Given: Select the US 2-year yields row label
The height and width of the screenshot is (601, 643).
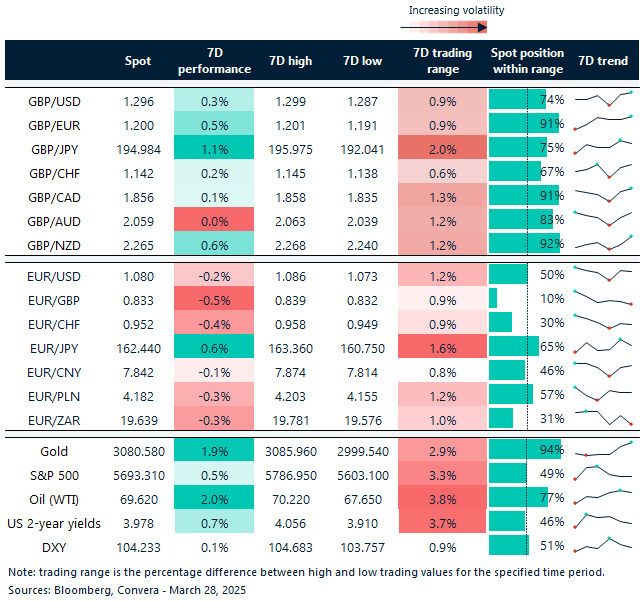Looking at the screenshot, I should [54, 524].
